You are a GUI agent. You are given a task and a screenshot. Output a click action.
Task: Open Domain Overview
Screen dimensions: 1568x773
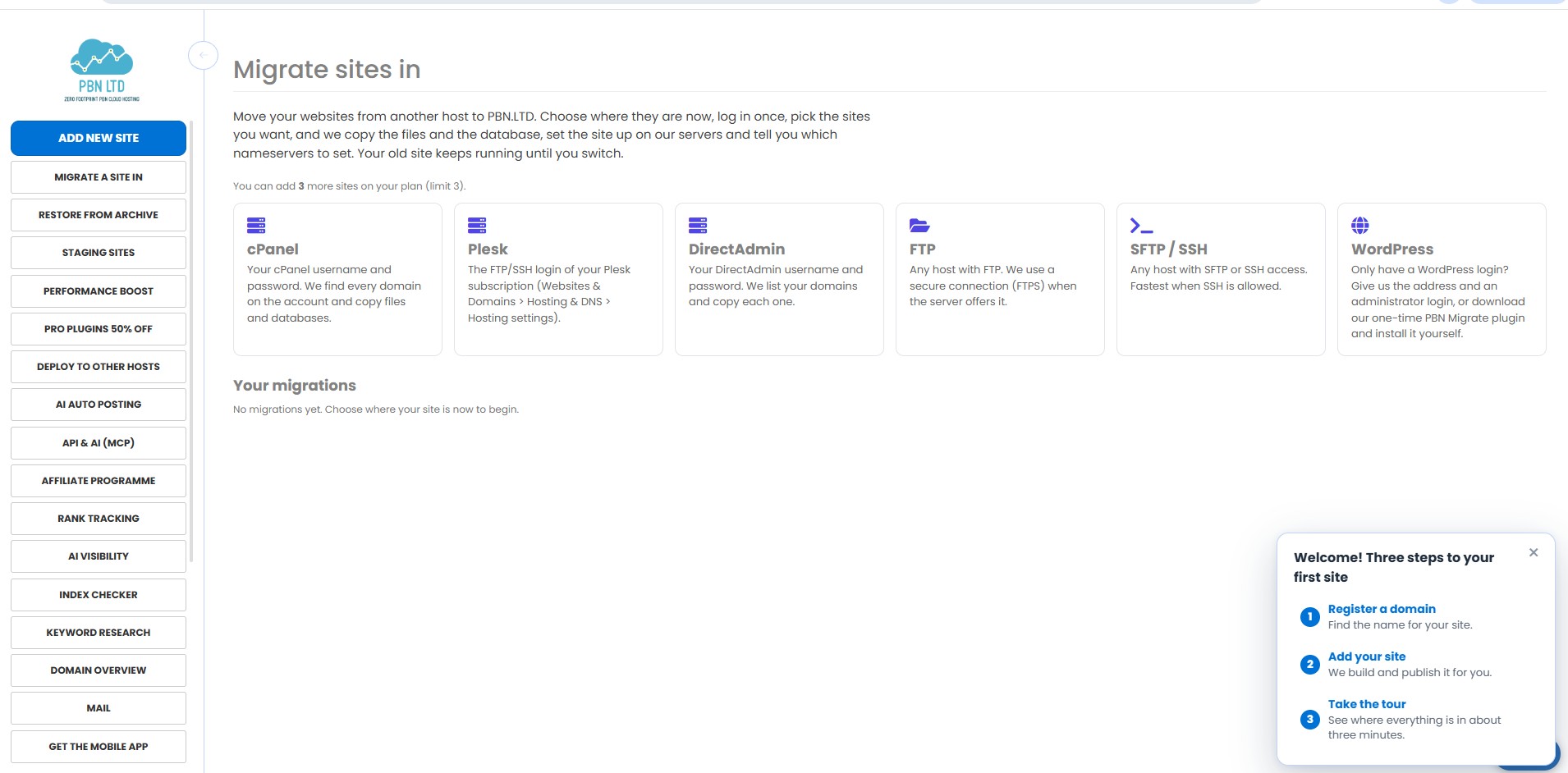pyautogui.click(x=99, y=670)
